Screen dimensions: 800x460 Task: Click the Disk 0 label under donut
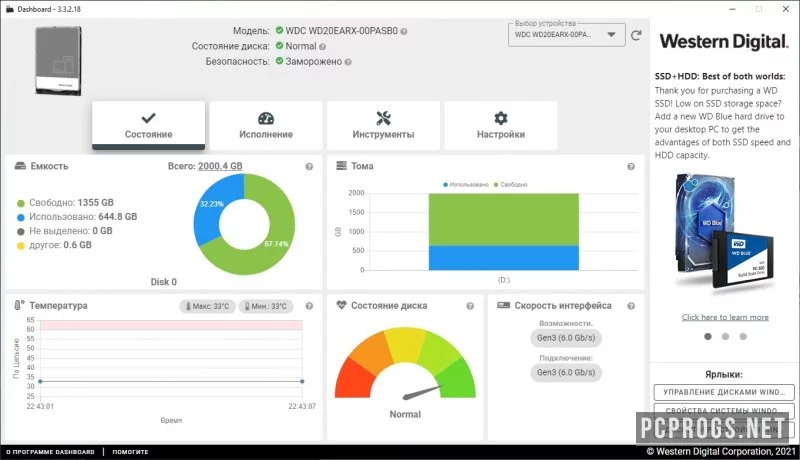pos(163,282)
